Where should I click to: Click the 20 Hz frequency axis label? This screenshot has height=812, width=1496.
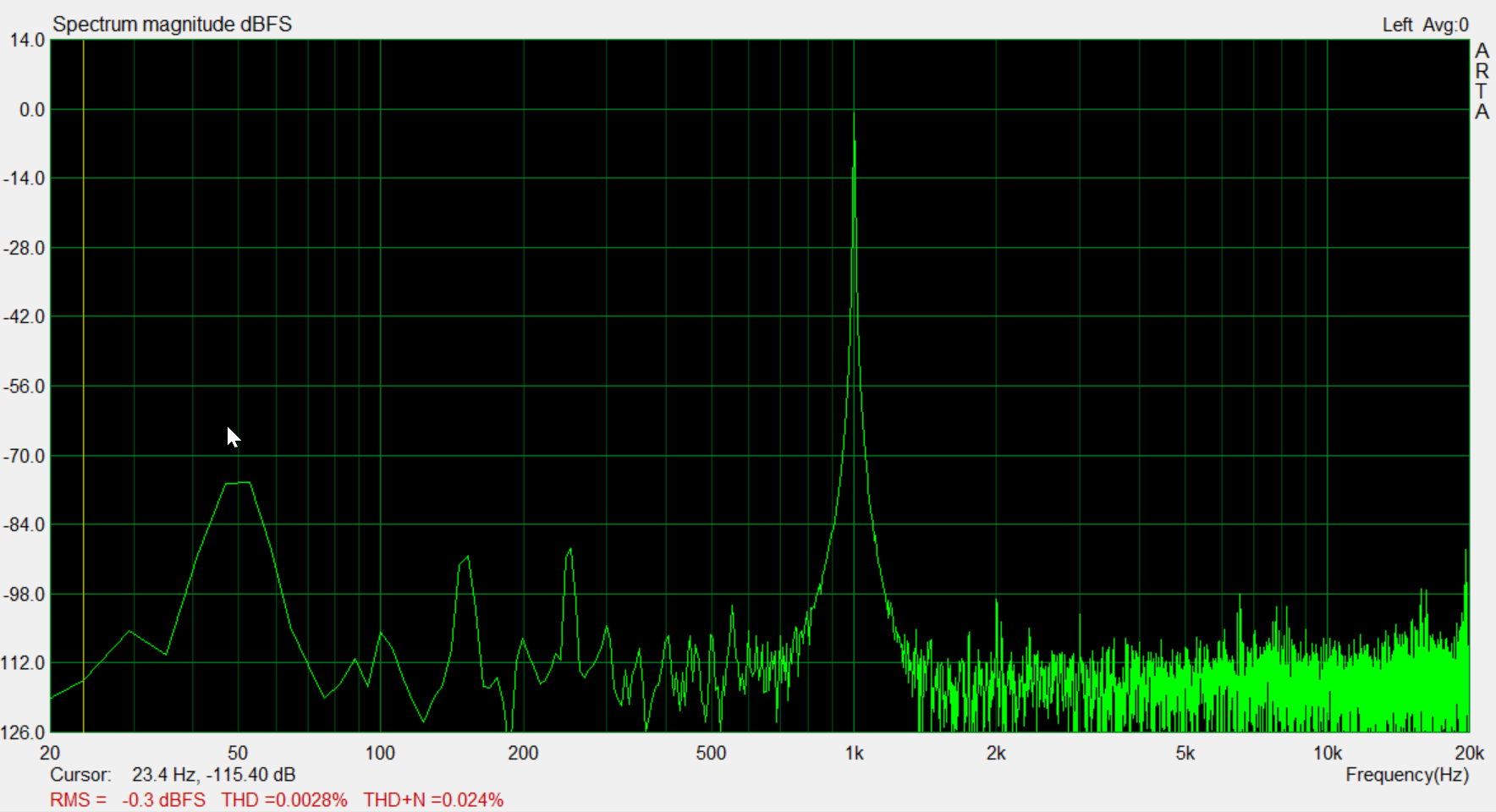point(50,753)
